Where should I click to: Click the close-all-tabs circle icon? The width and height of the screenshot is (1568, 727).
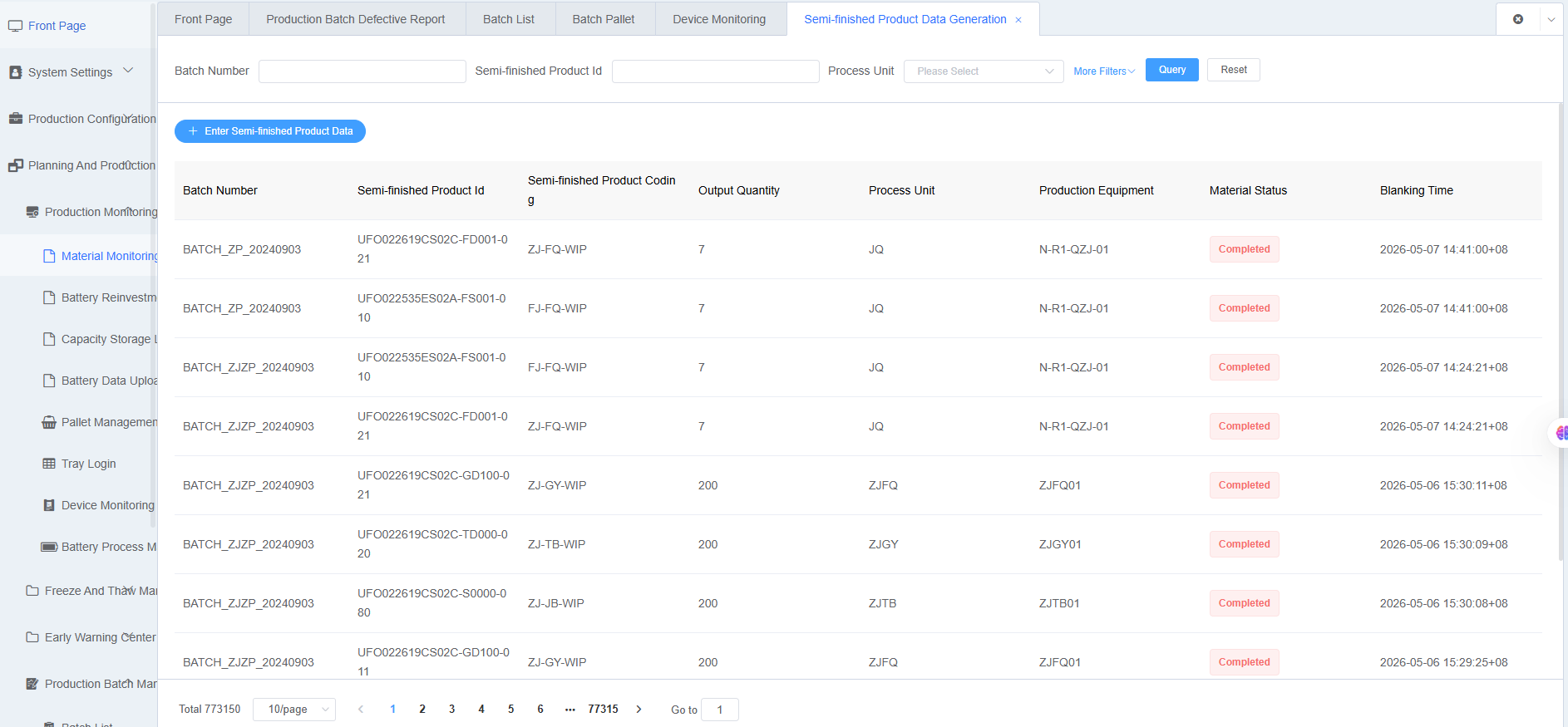(x=1518, y=19)
